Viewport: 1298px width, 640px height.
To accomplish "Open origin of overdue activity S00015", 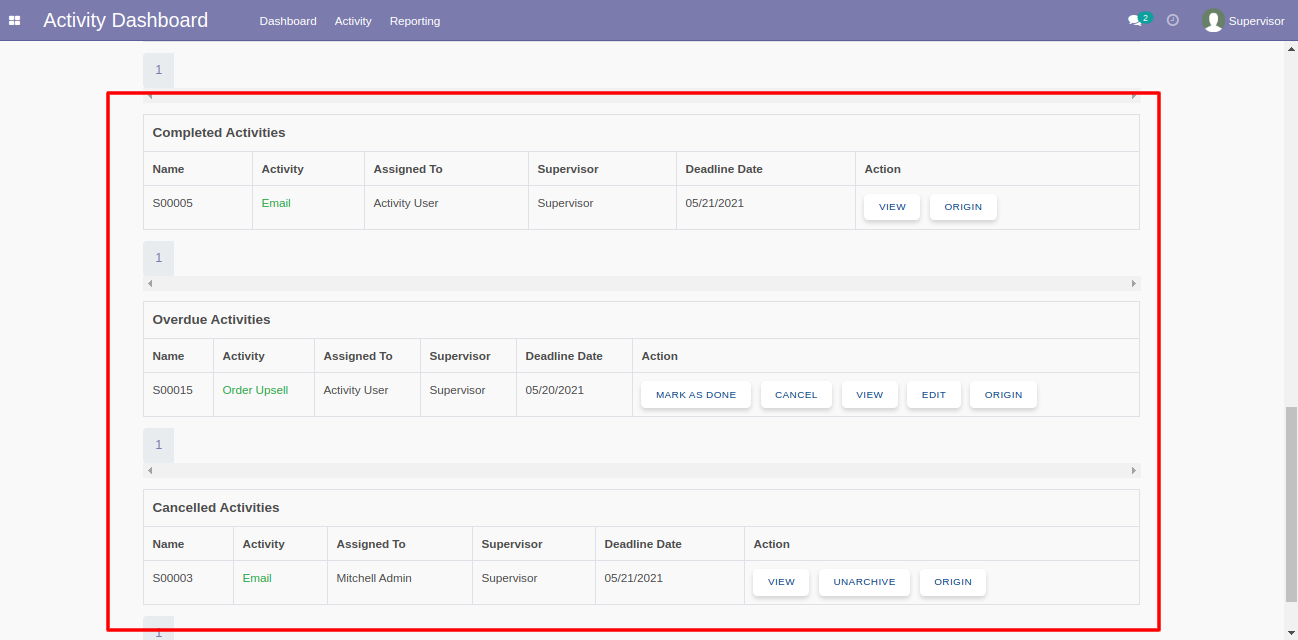I will pyautogui.click(x=1003, y=395).
